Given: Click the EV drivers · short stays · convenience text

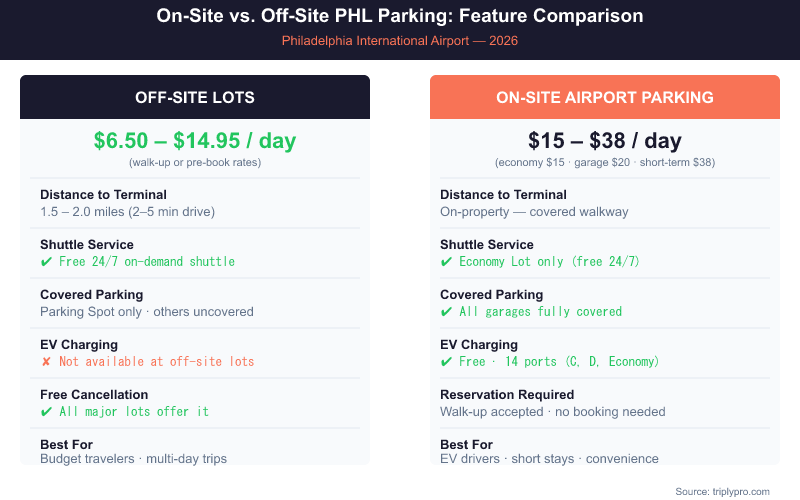Looking at the screenshot, I should (x=549, y=459).
